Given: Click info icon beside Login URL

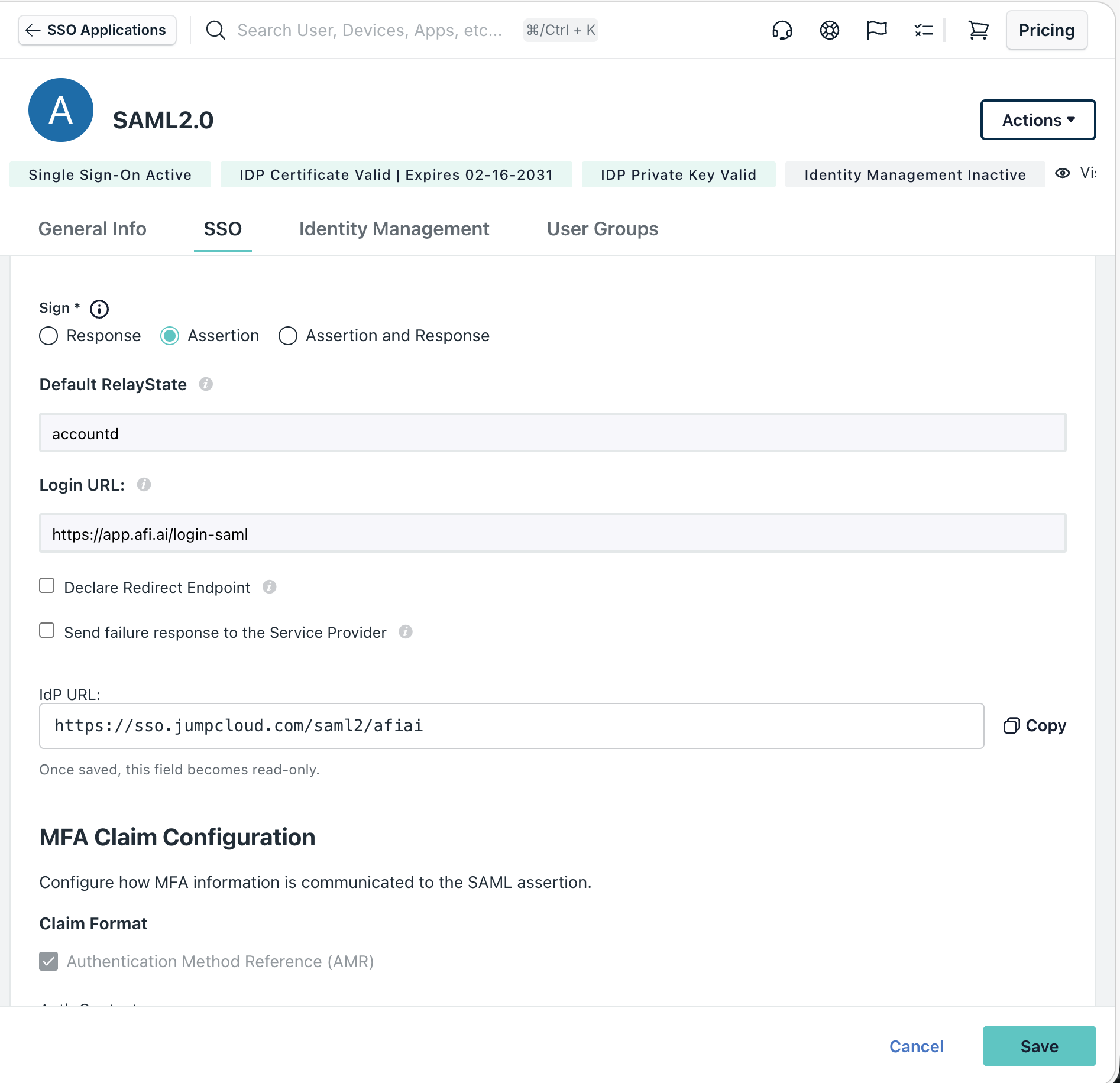Looking at the screenshot, I should pyautogui.click(x=144, y=485).
